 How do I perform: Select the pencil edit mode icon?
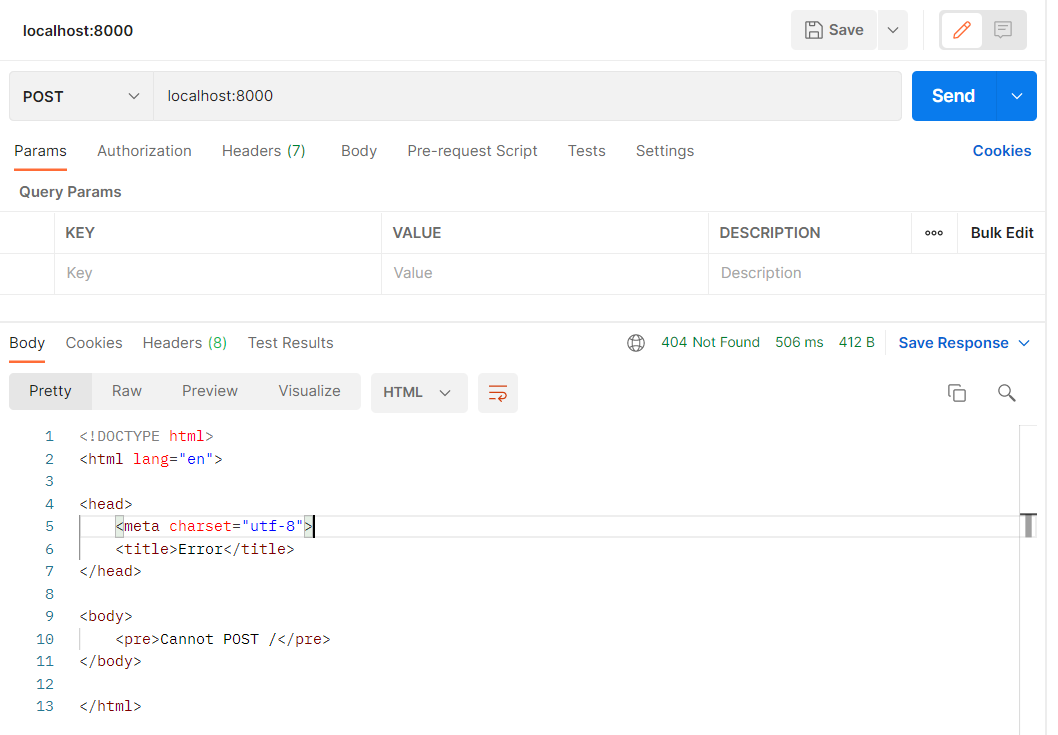click(962, 30)
